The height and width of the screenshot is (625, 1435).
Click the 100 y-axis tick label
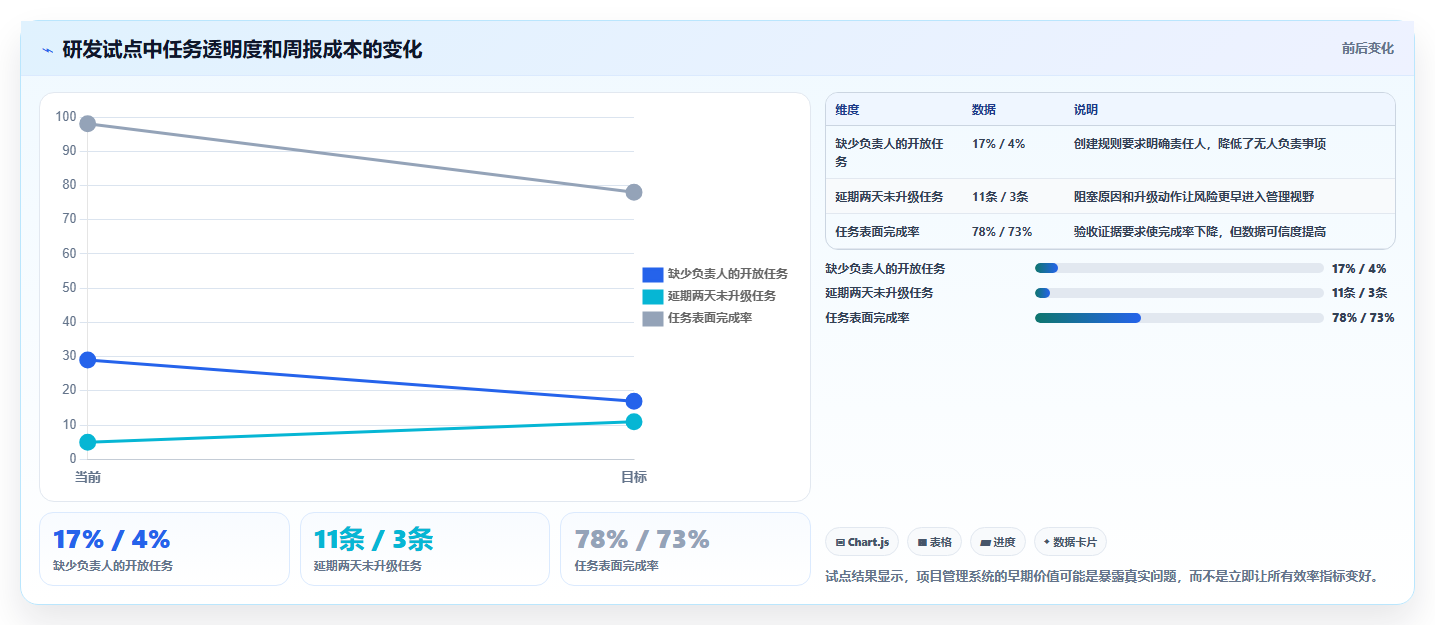pyautogui.click(x=66, y=117)
